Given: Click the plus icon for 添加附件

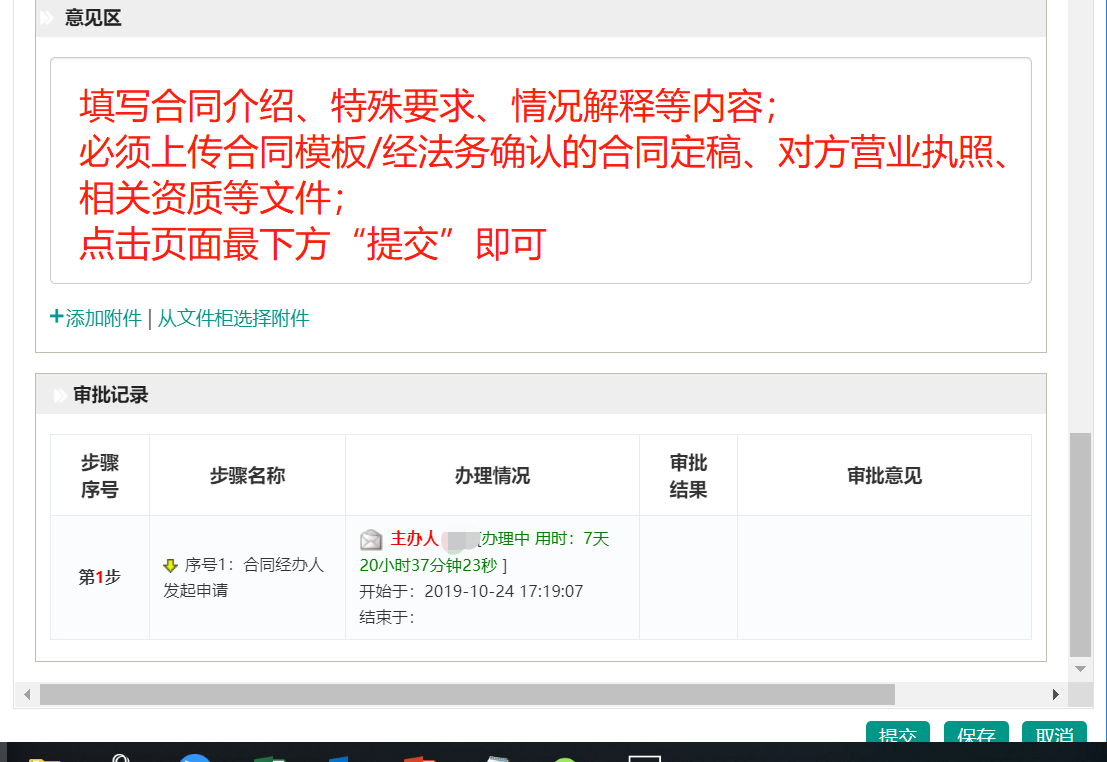Looking at the screenshot, I should pos(56,318).
